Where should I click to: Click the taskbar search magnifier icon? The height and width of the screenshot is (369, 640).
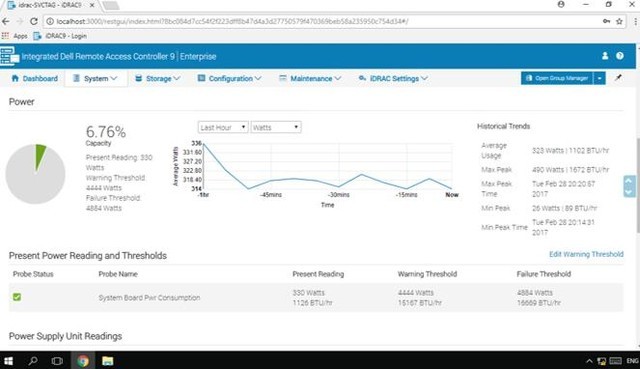click(33, 361)
